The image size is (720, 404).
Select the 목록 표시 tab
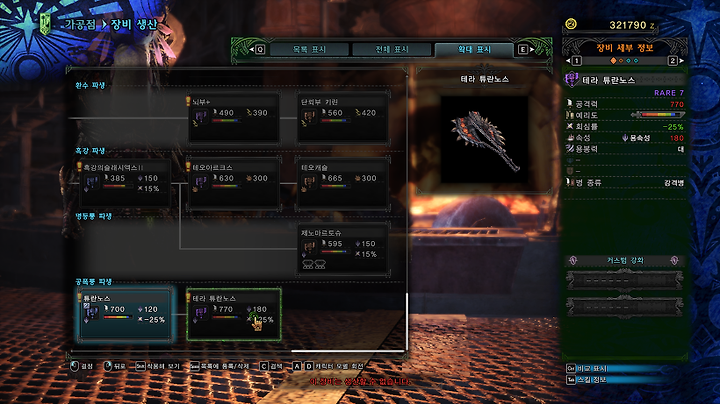click(x=309, y=49)
